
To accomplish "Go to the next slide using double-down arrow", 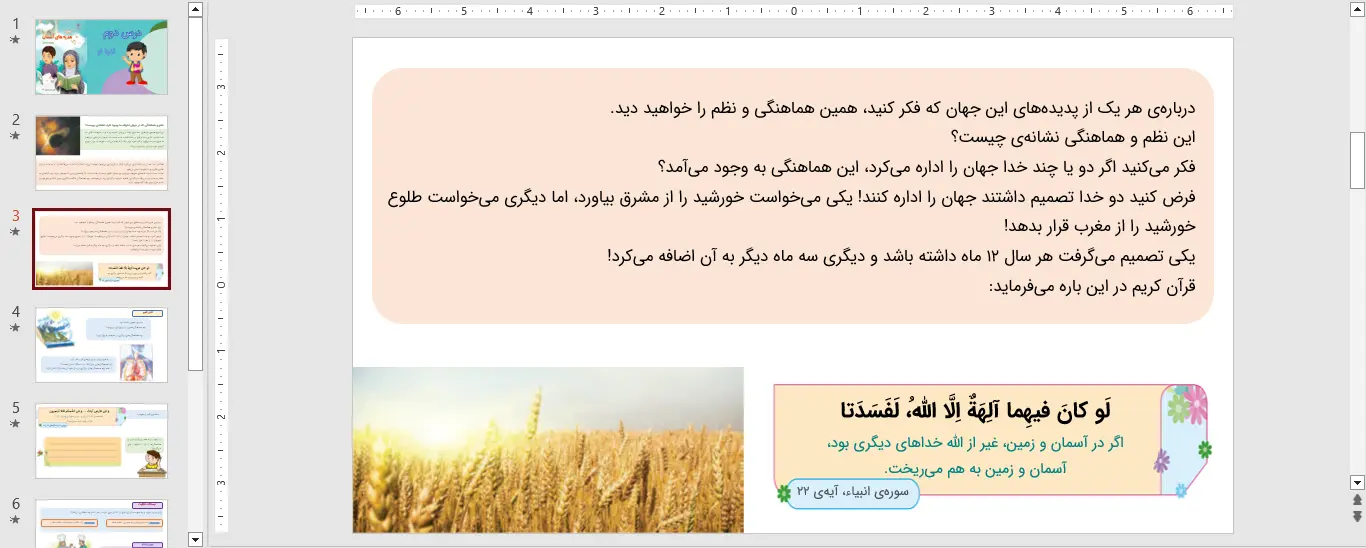I will [1357, 516].
